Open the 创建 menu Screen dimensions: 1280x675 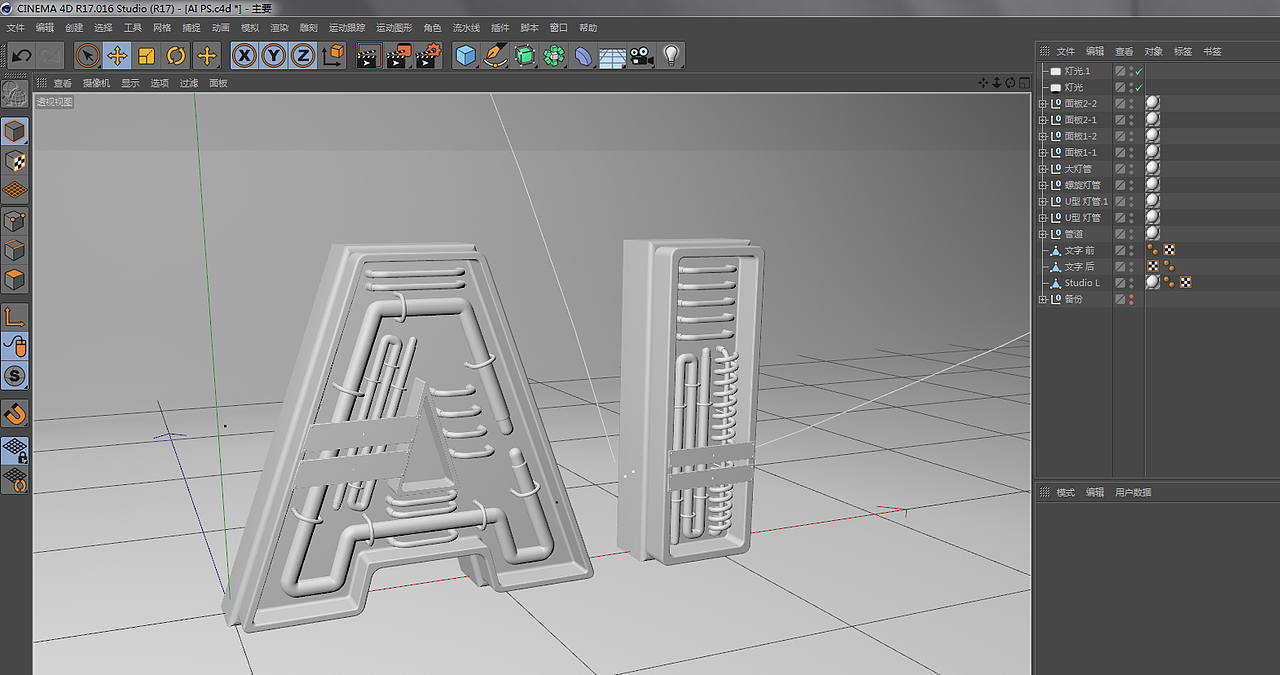tap(74, 28)
